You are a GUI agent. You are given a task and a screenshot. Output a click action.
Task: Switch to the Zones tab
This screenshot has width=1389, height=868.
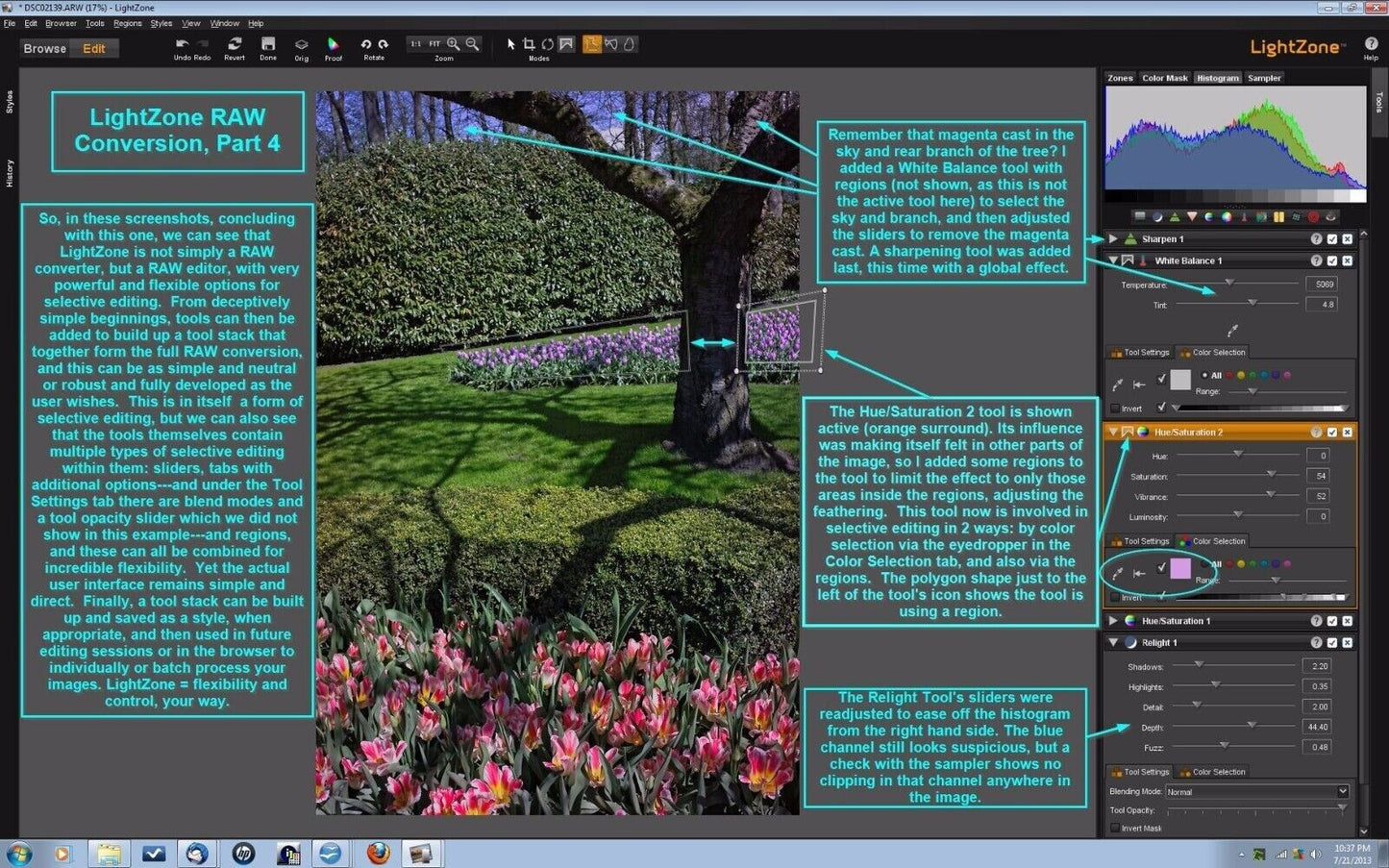click(1120, 78)
